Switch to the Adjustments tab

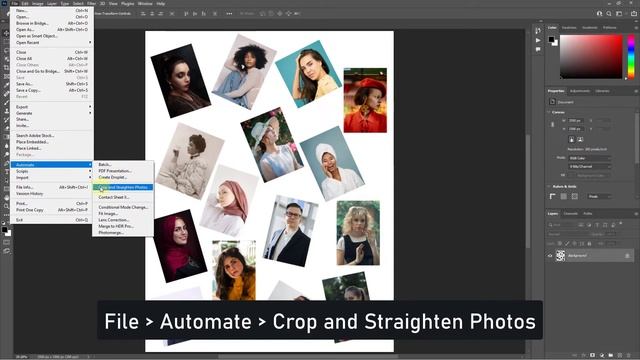(x=580, y=91)
